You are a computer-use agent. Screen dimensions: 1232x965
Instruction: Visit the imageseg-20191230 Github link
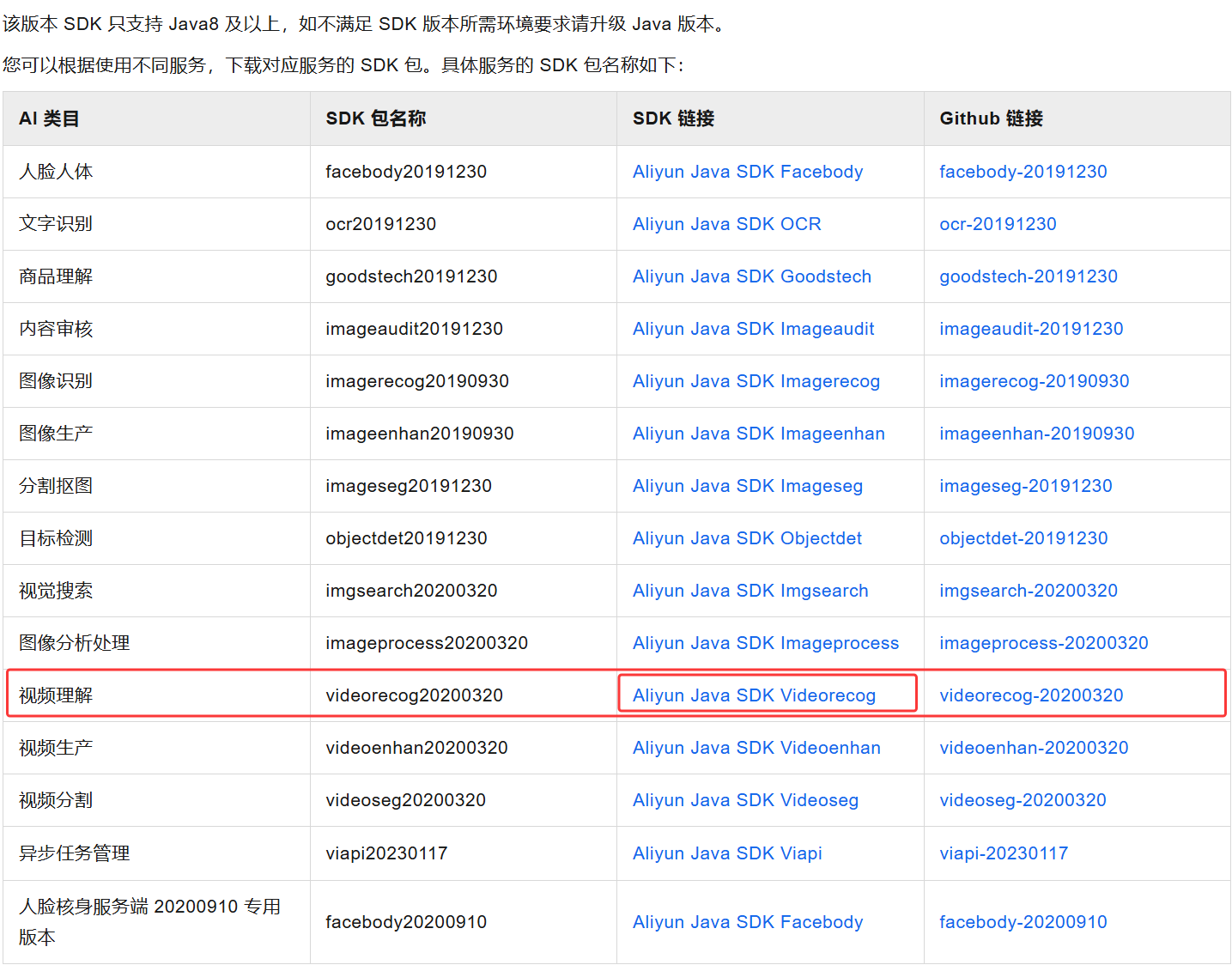1026,486
